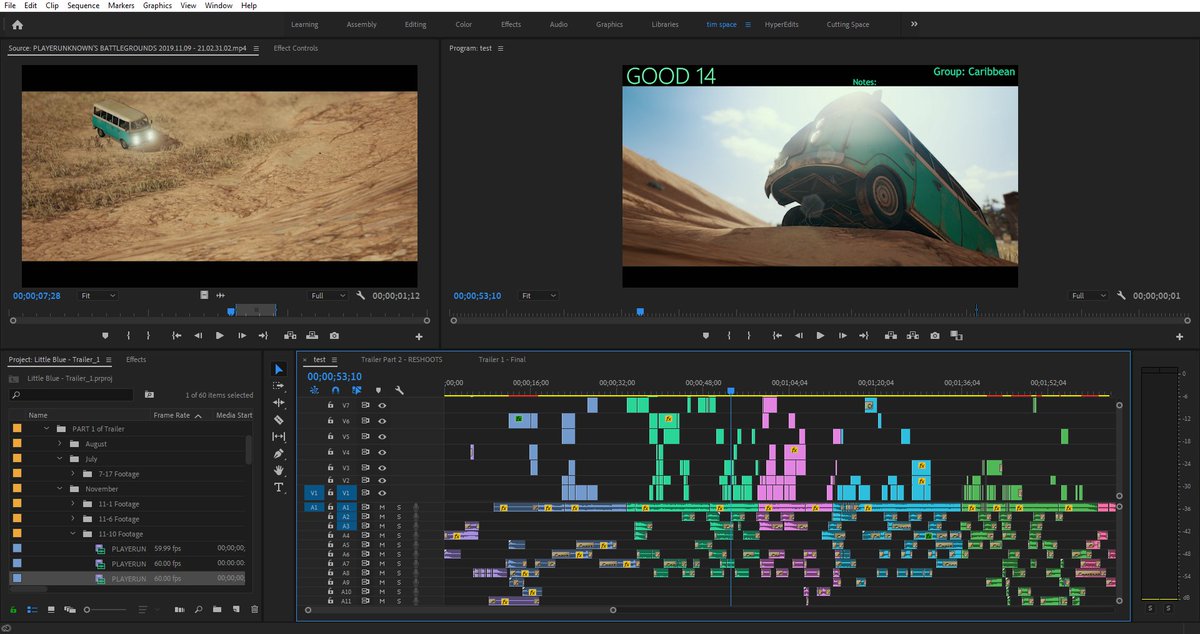This screenshot has width=1200, height=634.
Task: Hide track V7 with its eye icon
Action: click(382, 406)
